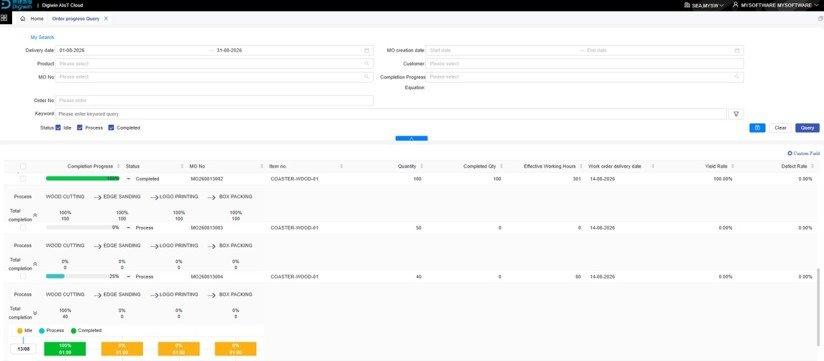Sort by Defect Rate column
This screenshot has height=361, width=824.
tap(812, 167)
